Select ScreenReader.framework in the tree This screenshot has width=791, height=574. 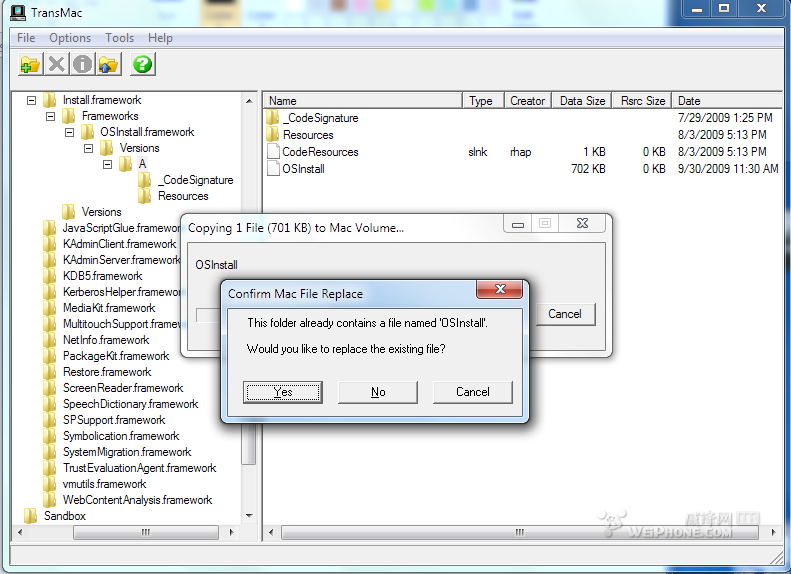click(x=123, y=388)
